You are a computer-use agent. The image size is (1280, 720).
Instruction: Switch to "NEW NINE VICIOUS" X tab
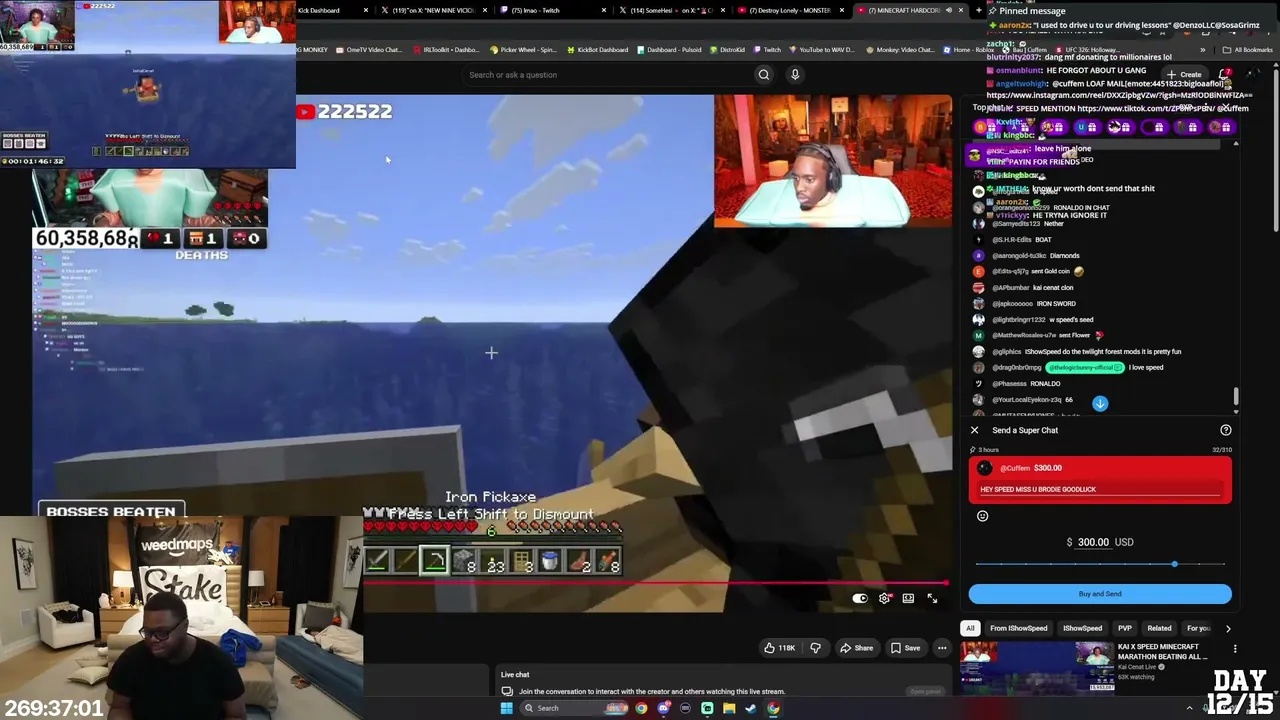(x=435, y=10)
